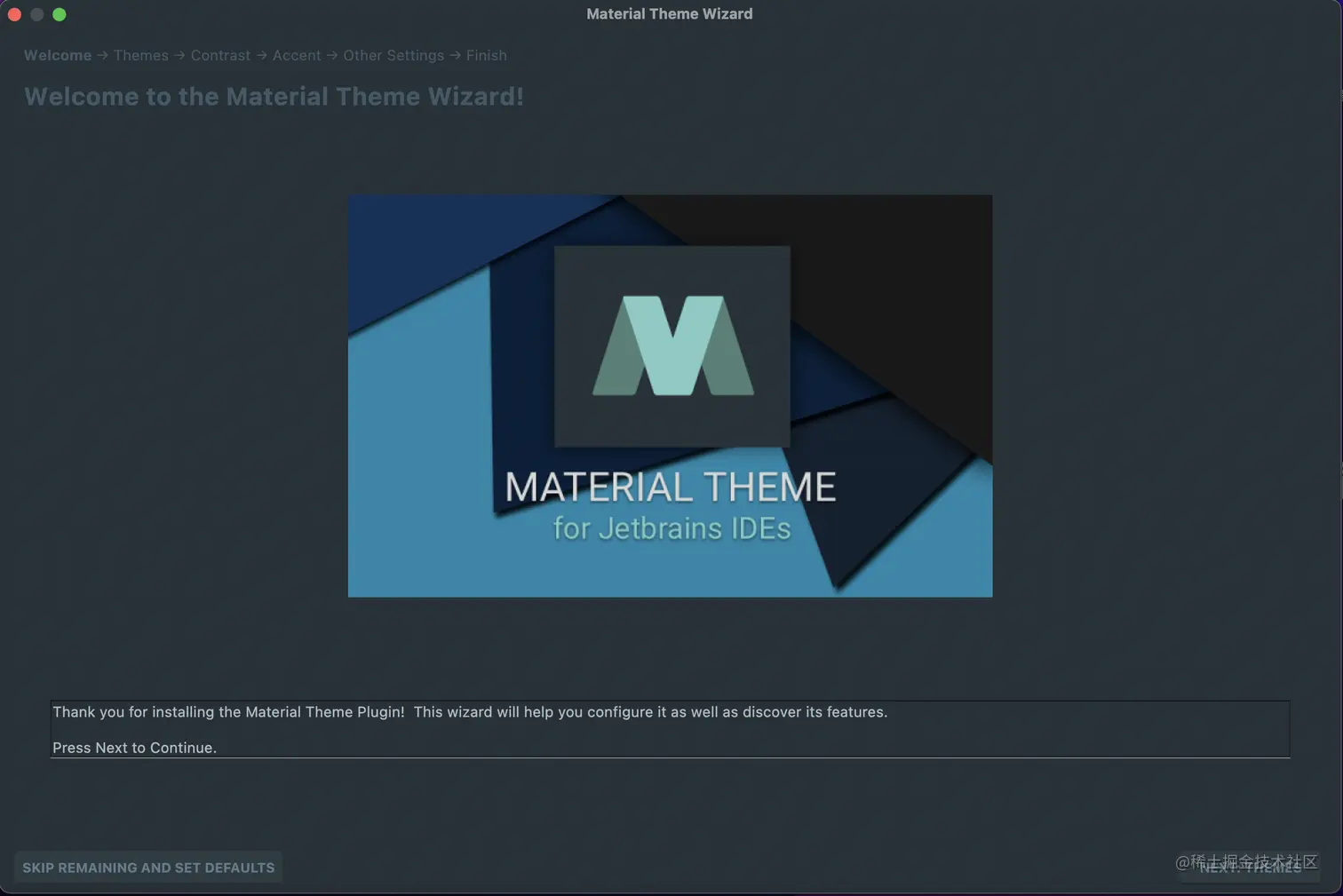Click the Material Theme banner image
This screenshot has width=1343, height=896.
[670, 396]
